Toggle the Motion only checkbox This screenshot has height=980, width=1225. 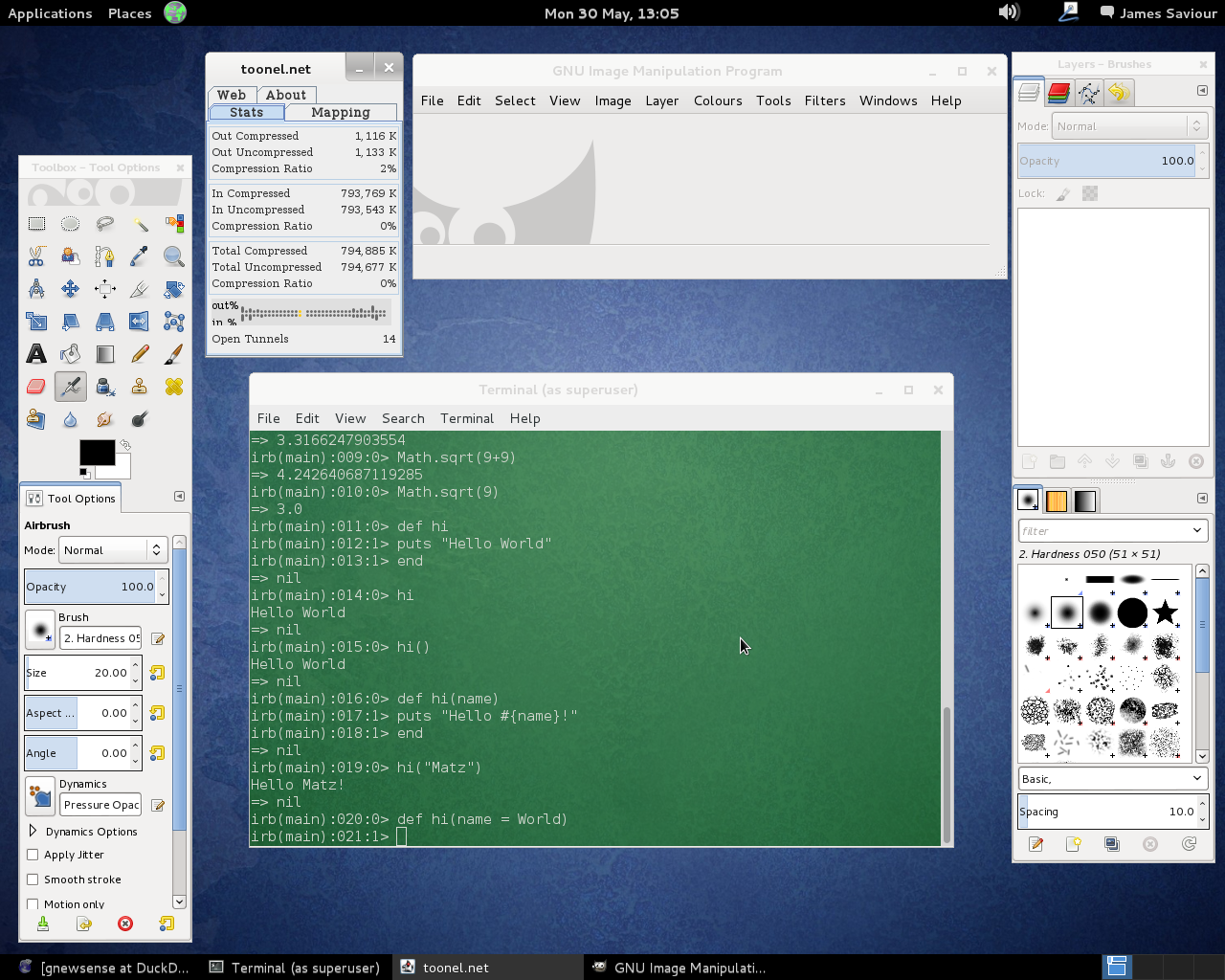tap(33, 903)
